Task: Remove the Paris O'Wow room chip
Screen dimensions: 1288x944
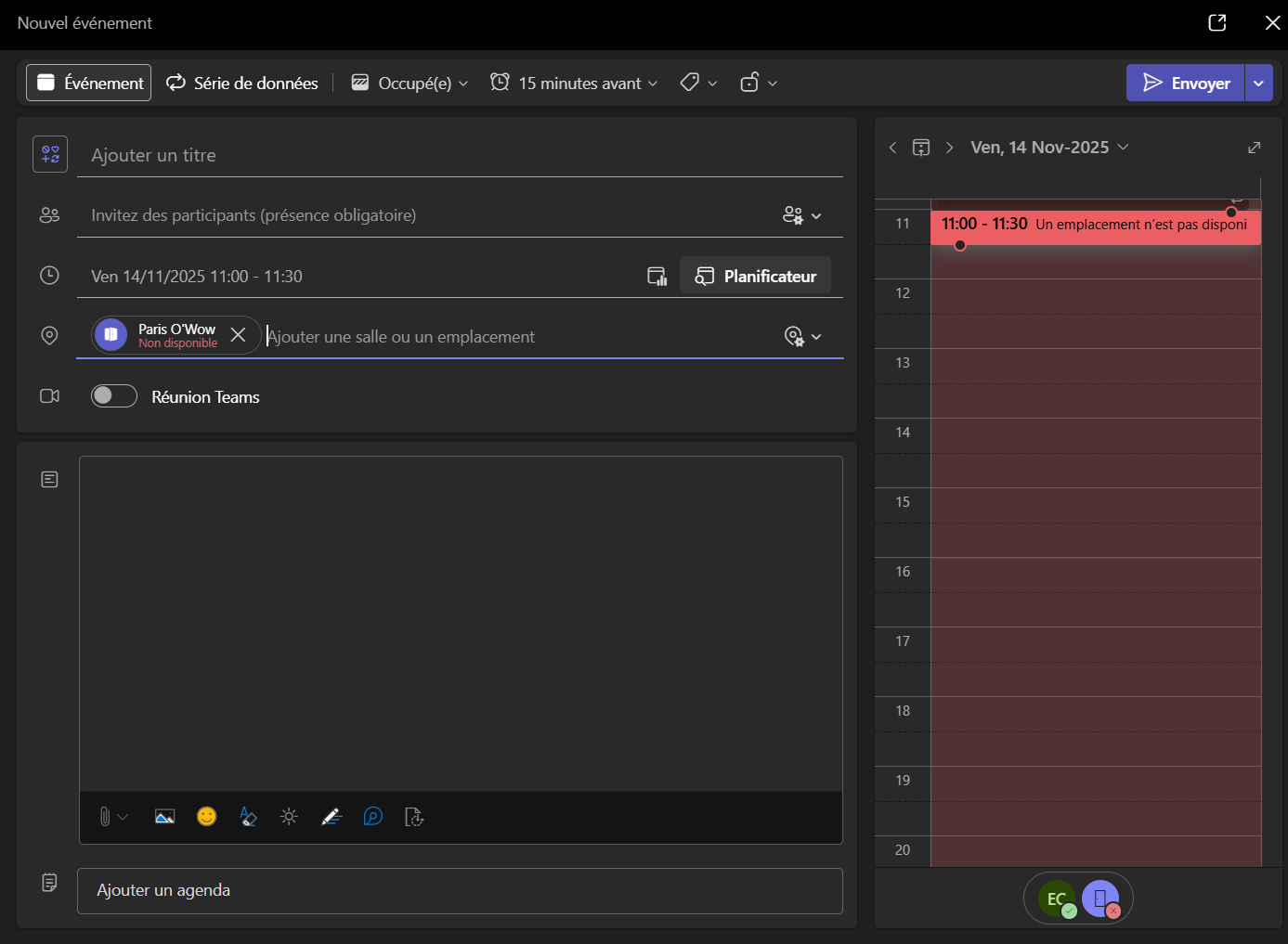Action: coord(239,335)
